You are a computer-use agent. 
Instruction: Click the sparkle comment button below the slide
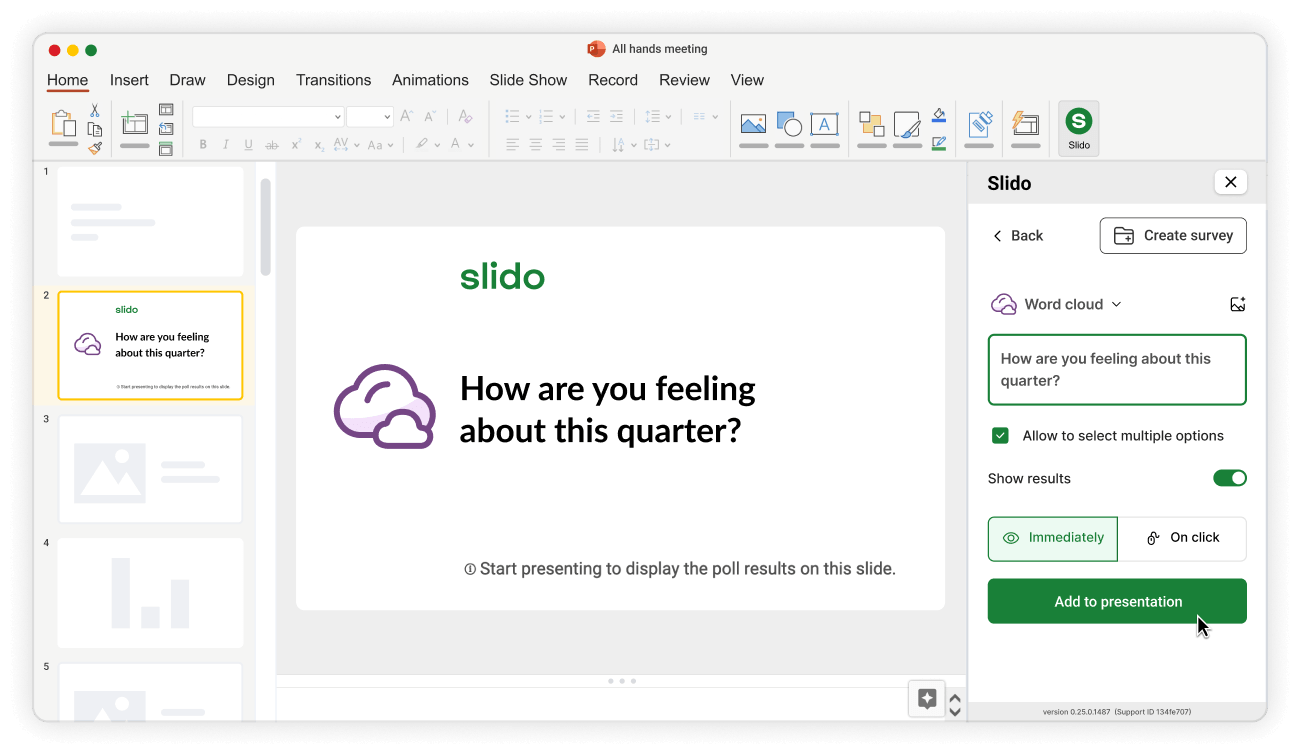coord(927,699)
